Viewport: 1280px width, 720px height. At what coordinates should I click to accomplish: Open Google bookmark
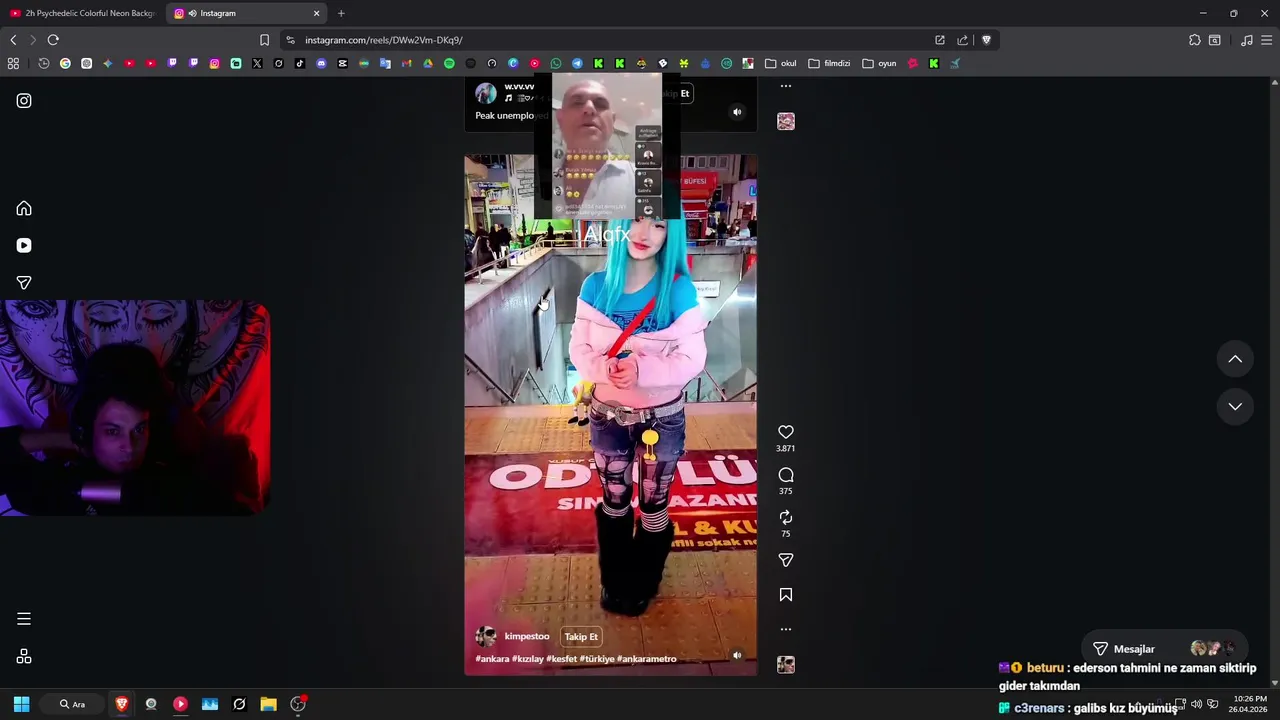[65, 63]
